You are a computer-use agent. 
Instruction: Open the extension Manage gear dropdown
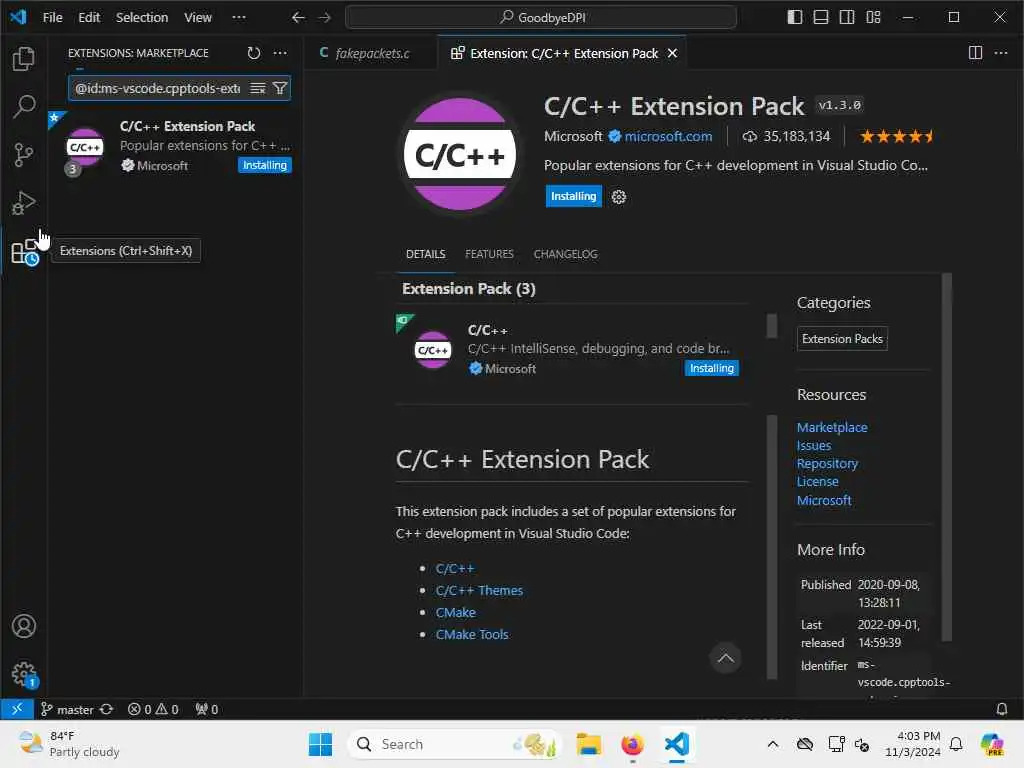(618, 197)
